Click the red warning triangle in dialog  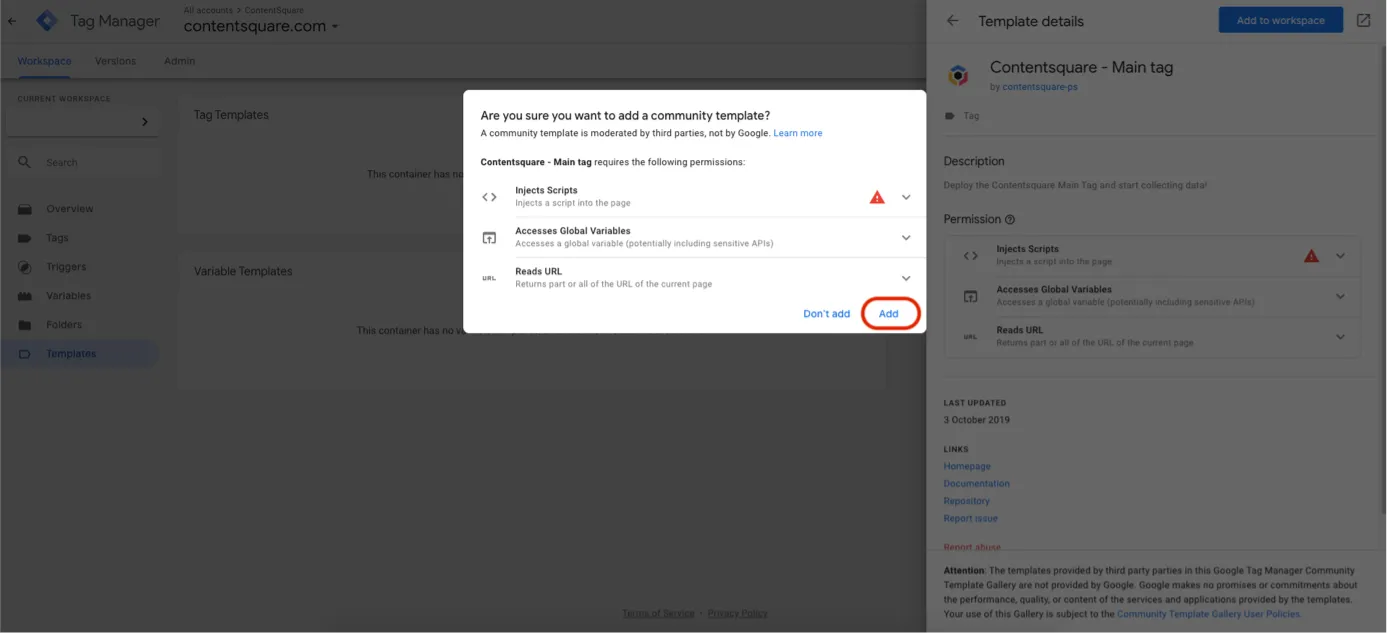click(877, 197)
